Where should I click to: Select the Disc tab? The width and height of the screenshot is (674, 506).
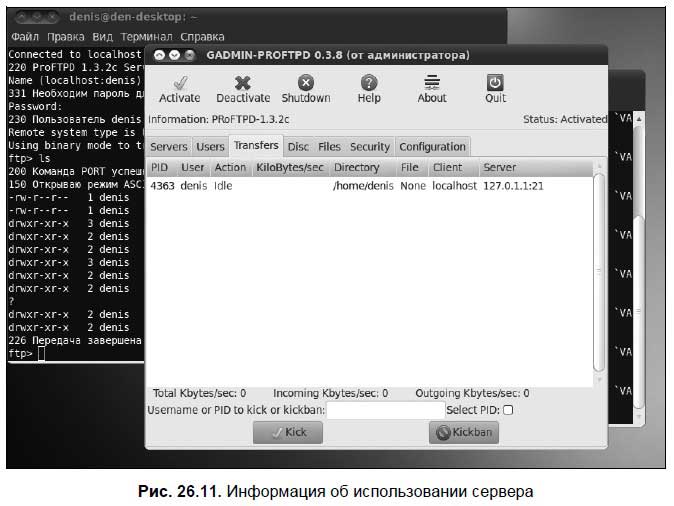click(298, 147)
